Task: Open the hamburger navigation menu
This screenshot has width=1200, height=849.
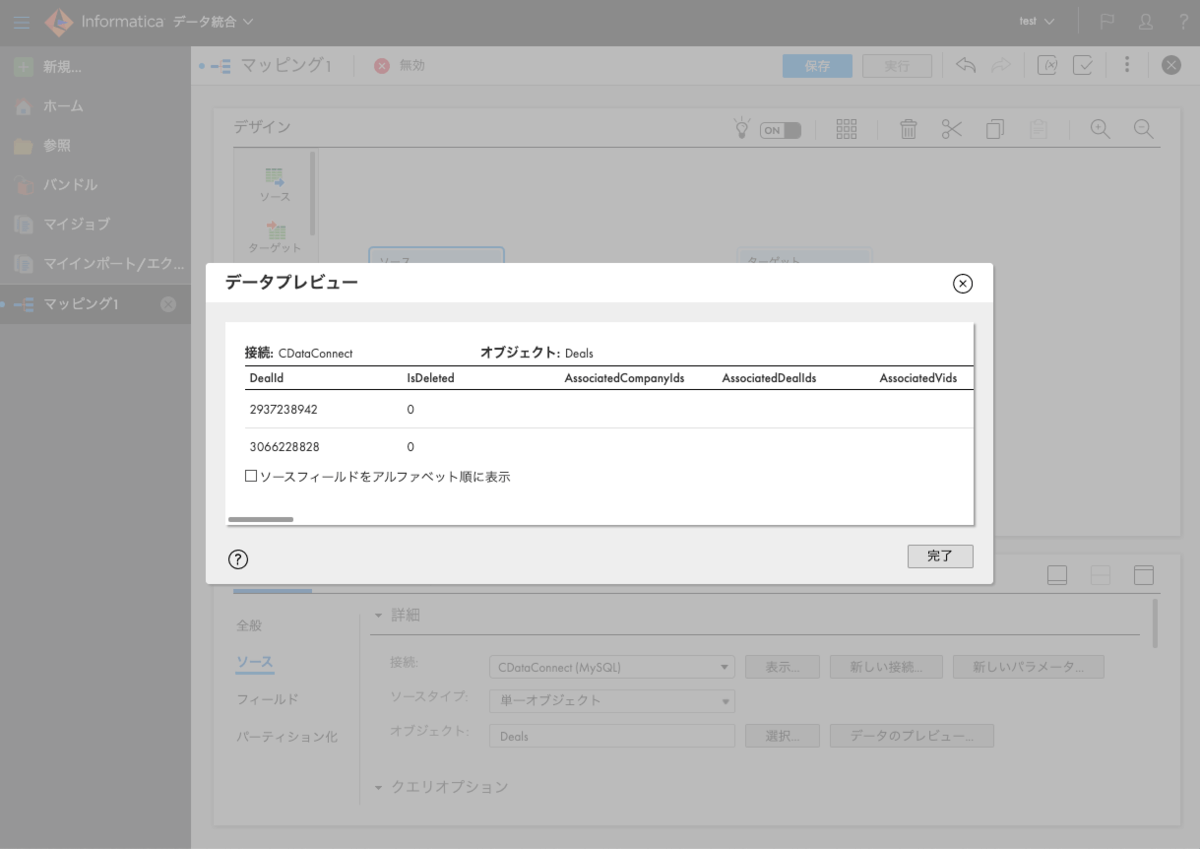Action: [x=22, y=22]
